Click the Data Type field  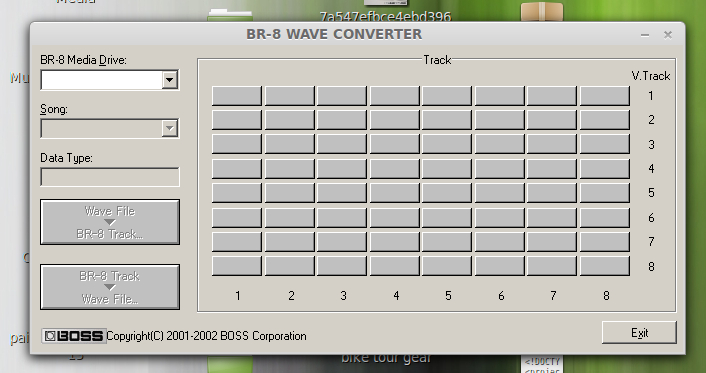click(110, 177)
